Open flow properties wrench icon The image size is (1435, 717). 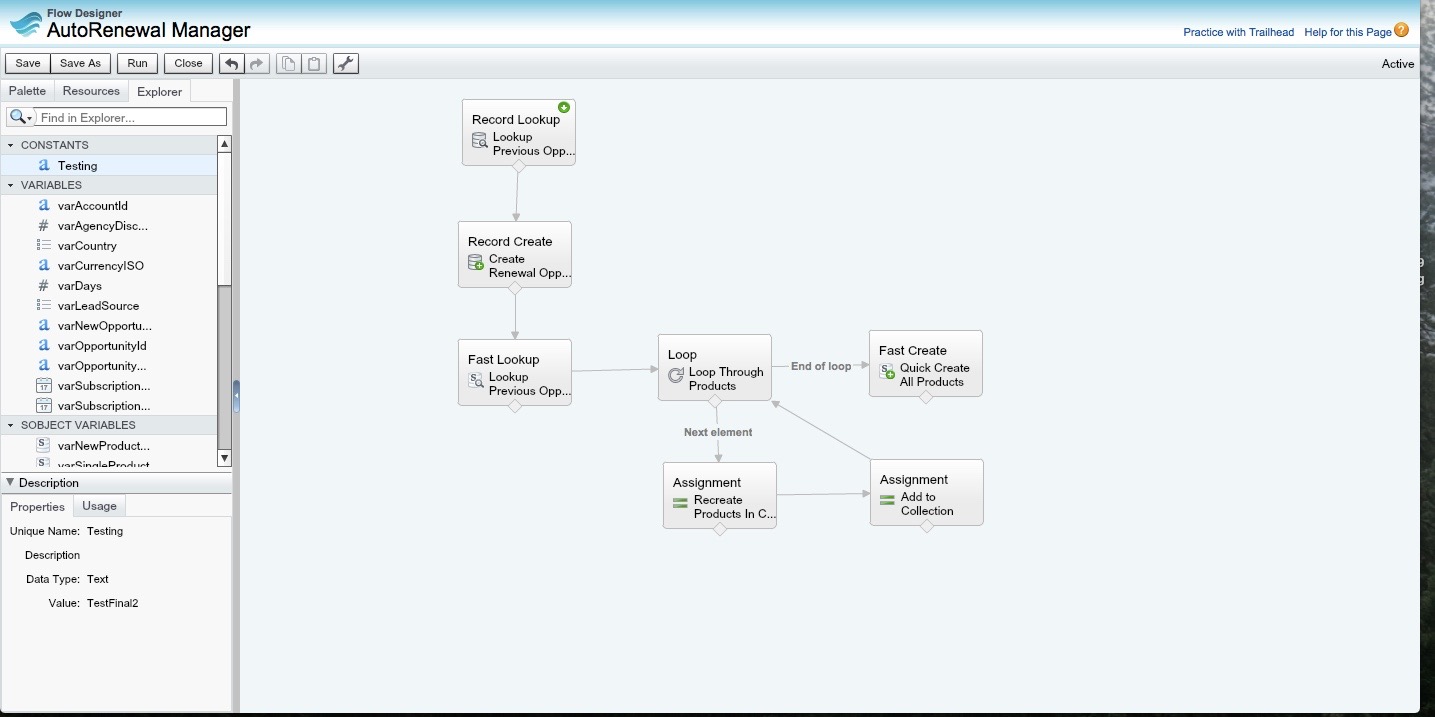[x=346, y=63]
